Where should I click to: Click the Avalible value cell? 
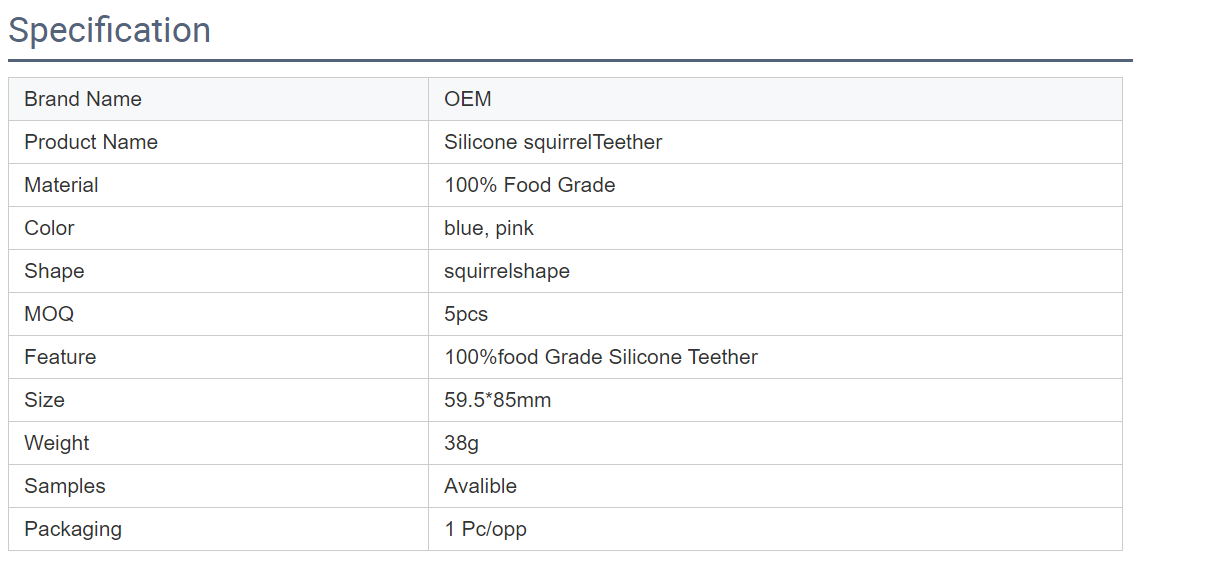[x=775, y=486]
